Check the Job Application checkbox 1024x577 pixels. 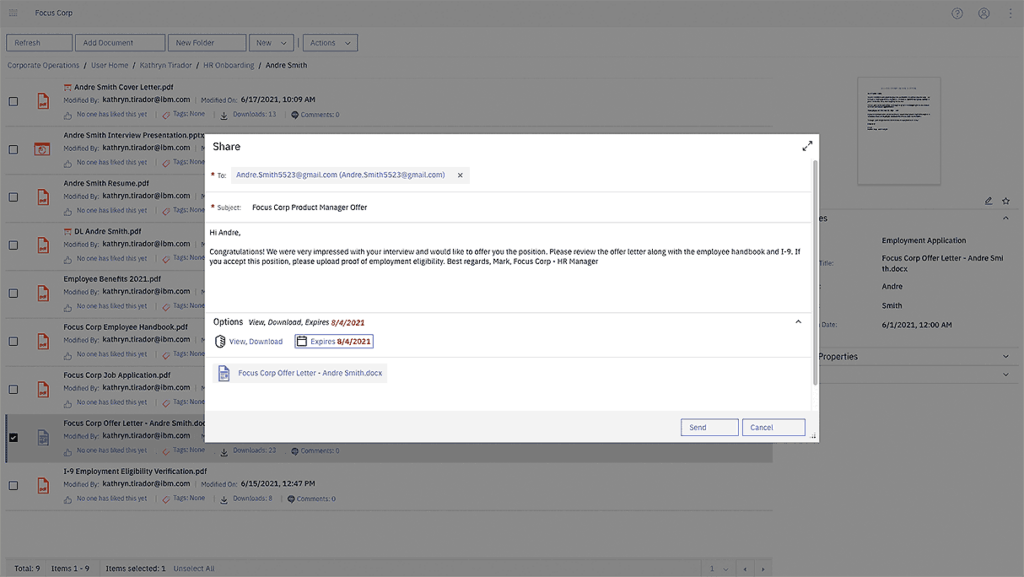click(13, 389)
